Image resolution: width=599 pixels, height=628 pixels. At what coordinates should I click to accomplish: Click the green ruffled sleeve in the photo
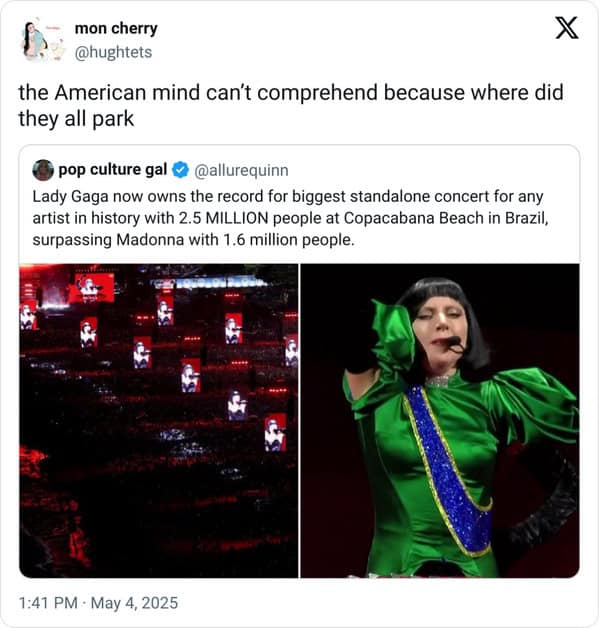[394, 334]
